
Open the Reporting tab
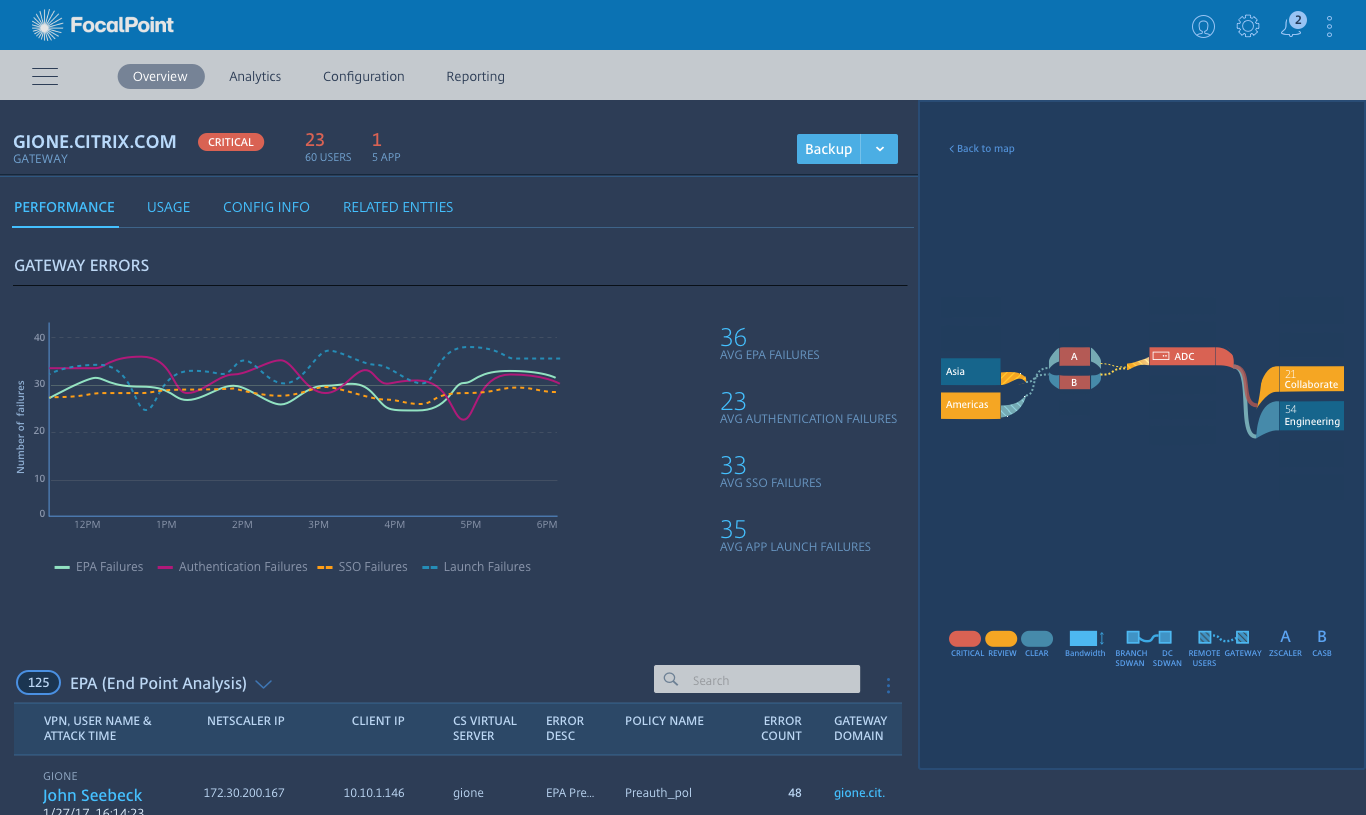tap(475, 76)
